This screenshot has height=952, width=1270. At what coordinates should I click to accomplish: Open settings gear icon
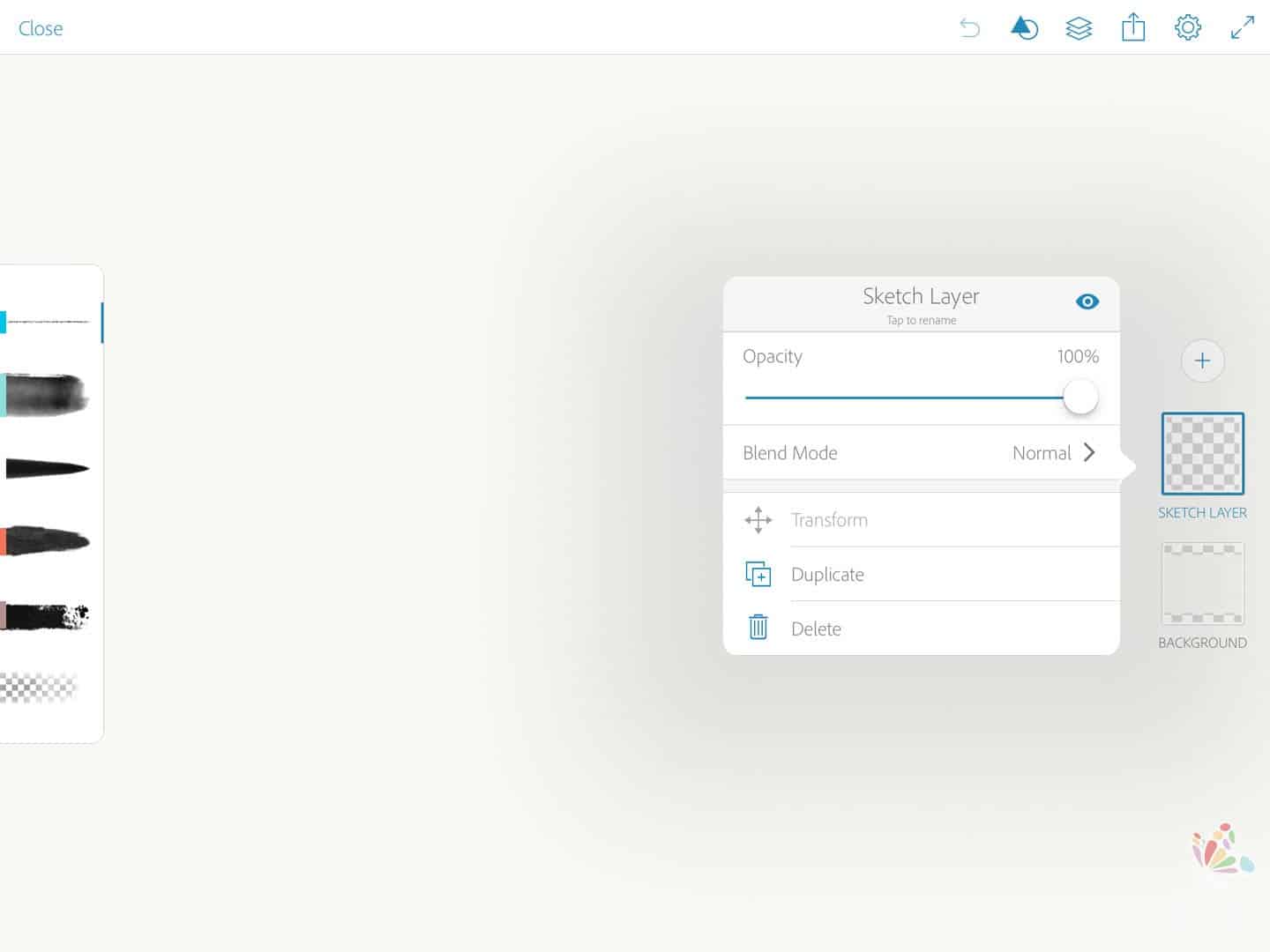(1188, 28)
